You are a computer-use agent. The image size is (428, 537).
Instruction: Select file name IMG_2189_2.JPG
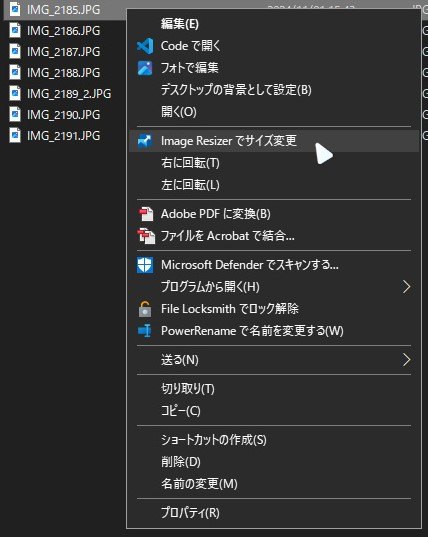[x=69, y=93]
